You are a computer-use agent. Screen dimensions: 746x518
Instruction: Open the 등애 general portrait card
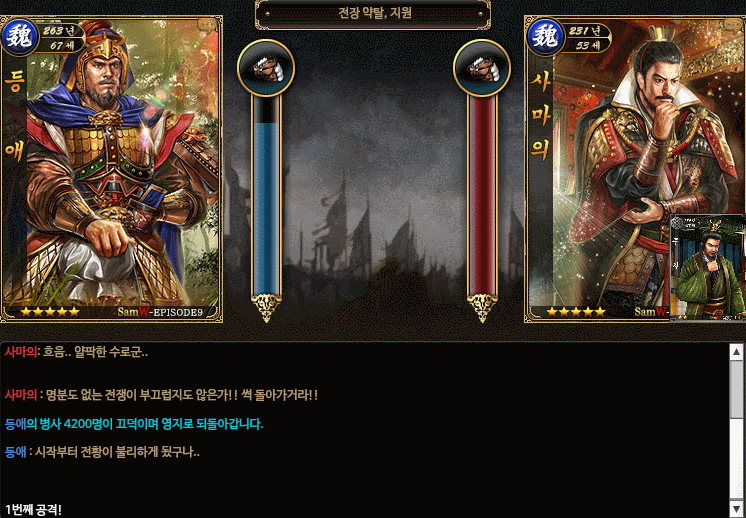tap(111, 169)
